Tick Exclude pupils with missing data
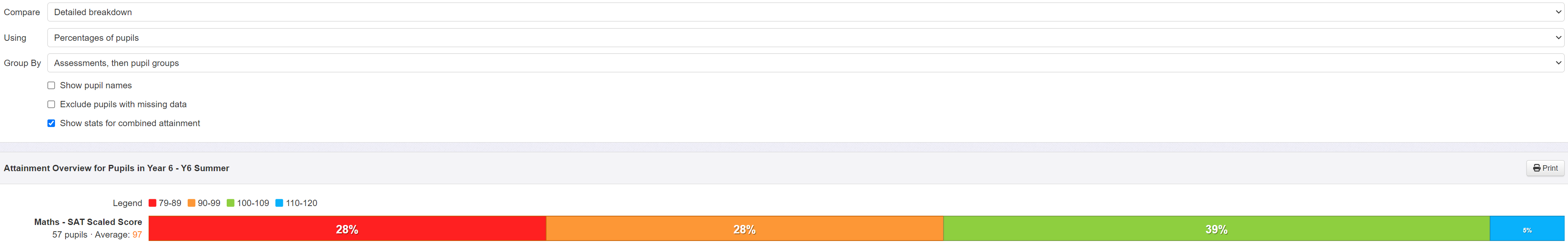This screenshot has width=1568, height=246. [51, 104]
